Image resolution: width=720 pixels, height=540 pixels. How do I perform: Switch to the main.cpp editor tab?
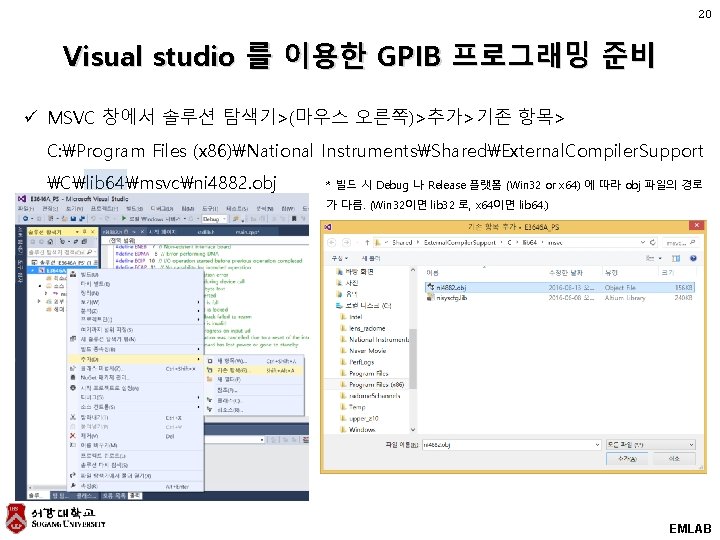(248, 232)
